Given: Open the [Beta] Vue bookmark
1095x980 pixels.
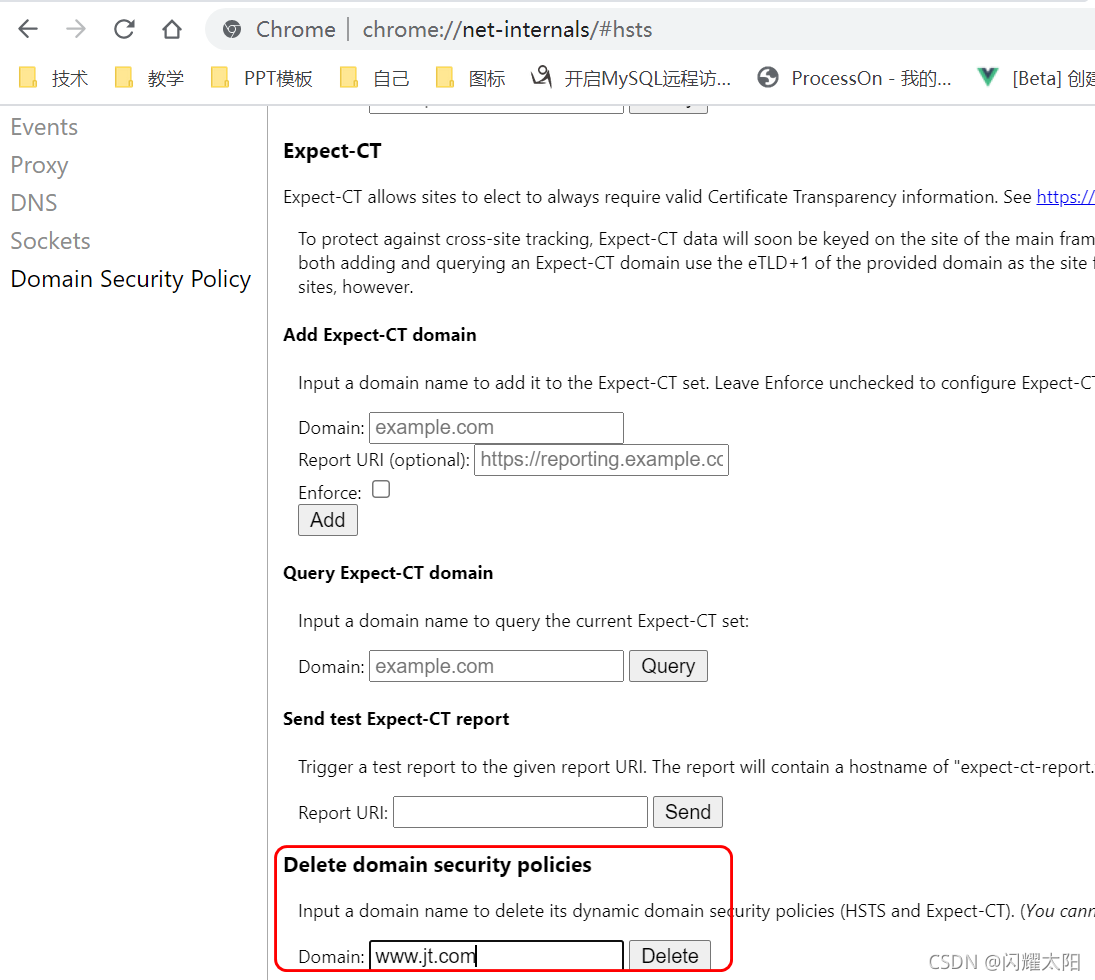Looking at the screenshot, I should coord(1036,78).
